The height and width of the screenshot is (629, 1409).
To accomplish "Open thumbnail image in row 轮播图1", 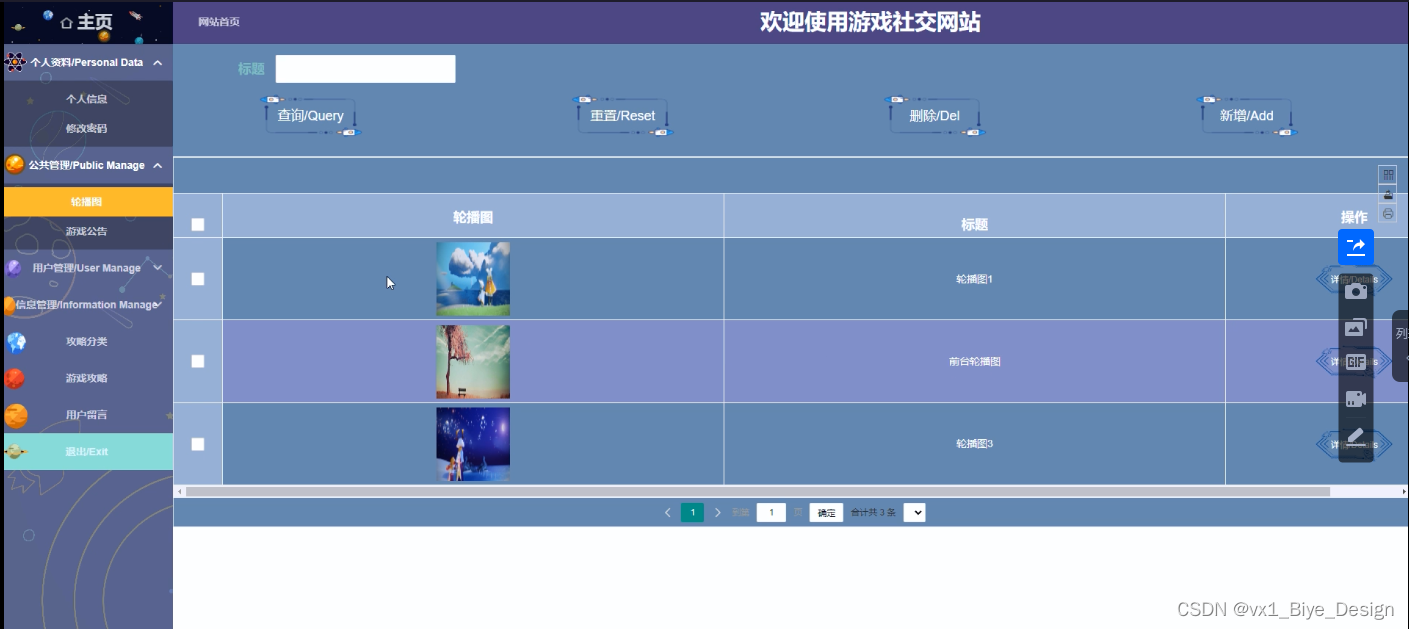I will (x=473, y=279).
